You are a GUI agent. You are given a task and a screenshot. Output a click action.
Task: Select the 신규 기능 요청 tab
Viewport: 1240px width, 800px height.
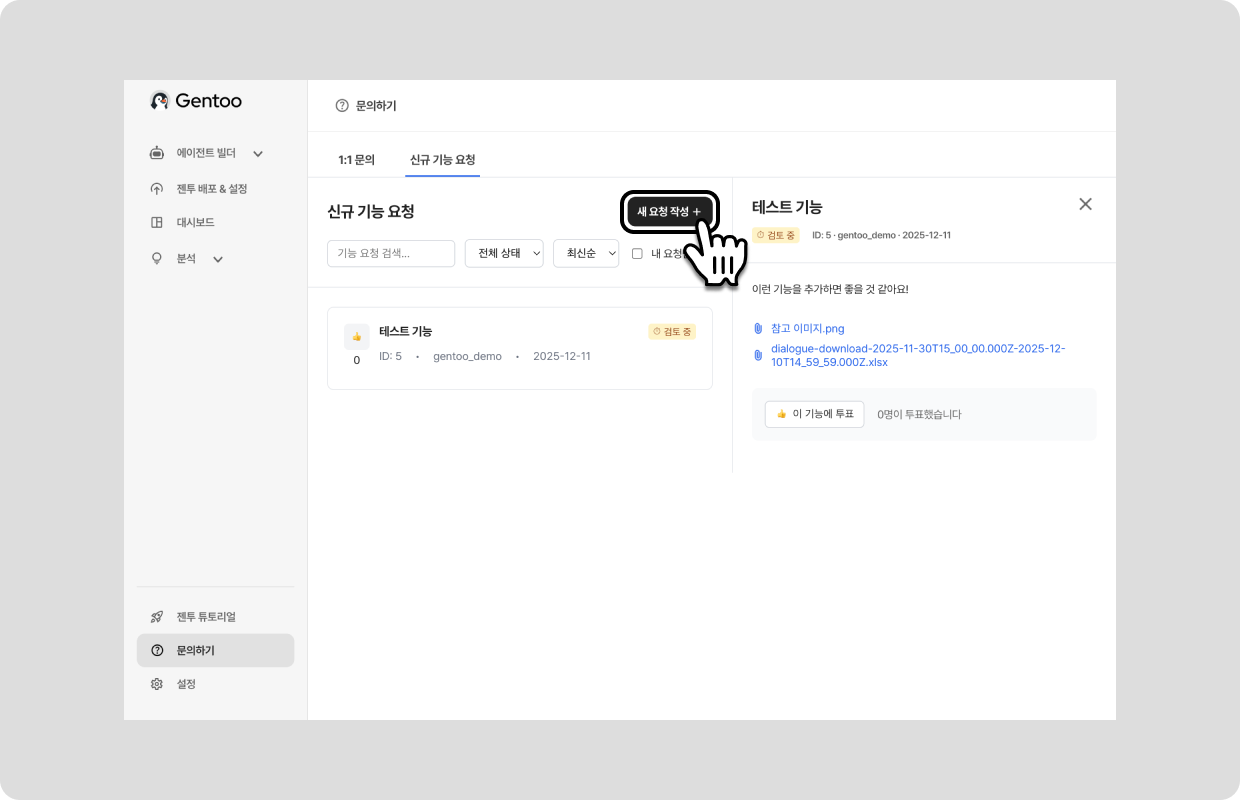pos(442,160)
